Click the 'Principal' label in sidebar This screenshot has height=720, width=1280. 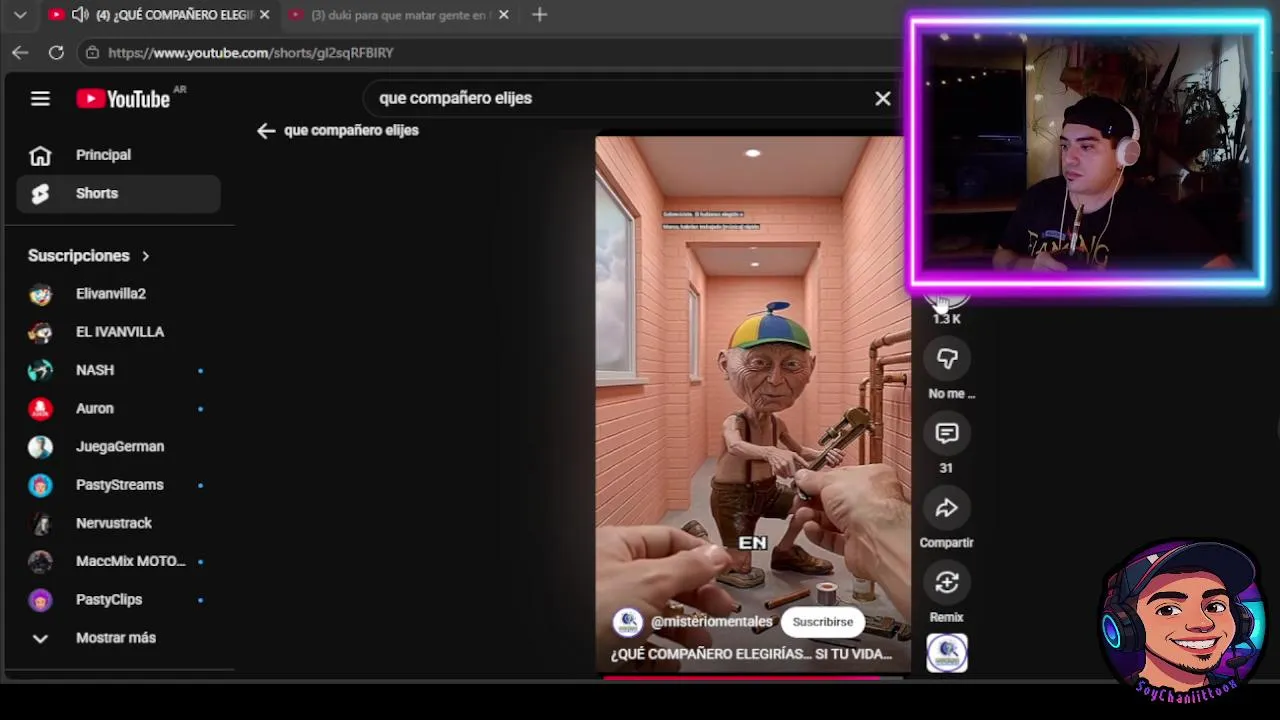[x=103, y=155]
